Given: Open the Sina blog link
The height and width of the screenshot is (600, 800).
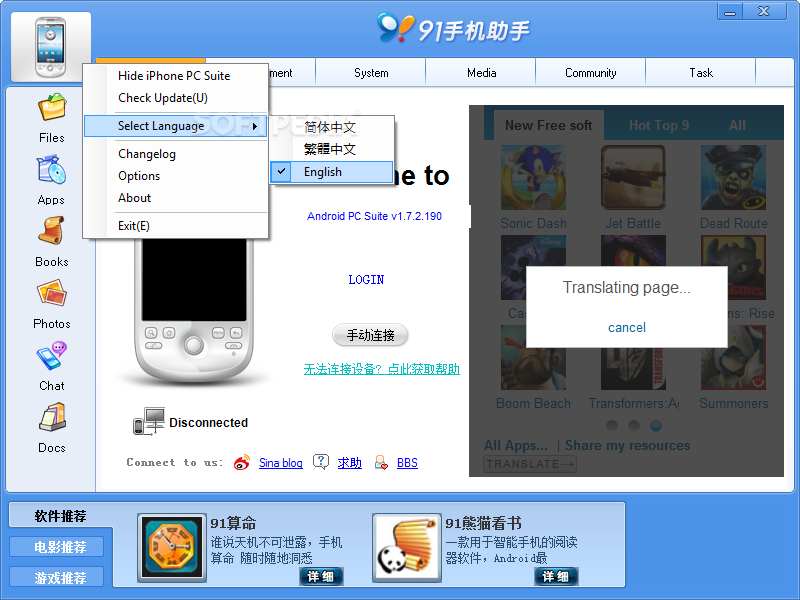Looking at the screenshot, I should 281,463.
